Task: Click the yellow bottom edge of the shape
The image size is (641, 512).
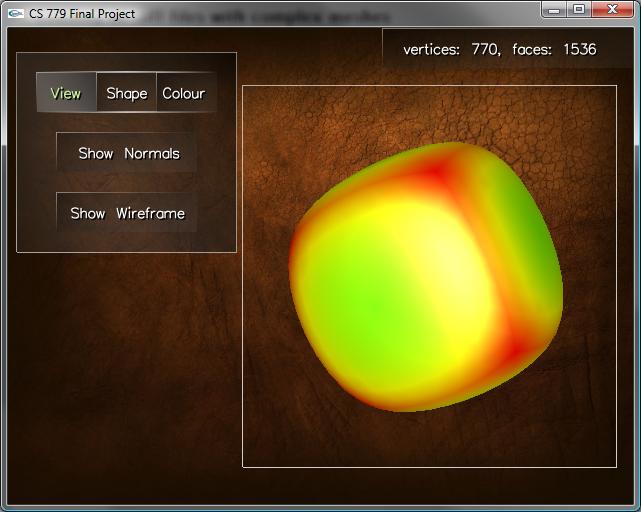Action: [x=420, y=400]
